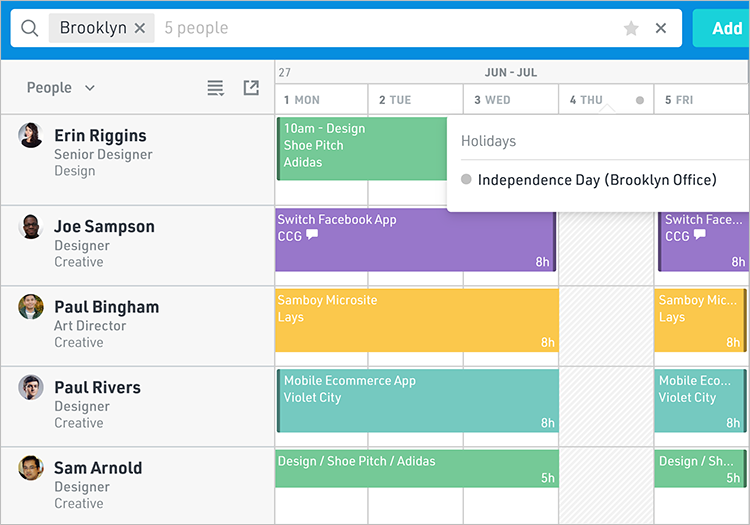Image resolution: width=750 pixels, height=525 pixels.
Task: Open the Friday Mobile Eco... task
Action: 700,401
